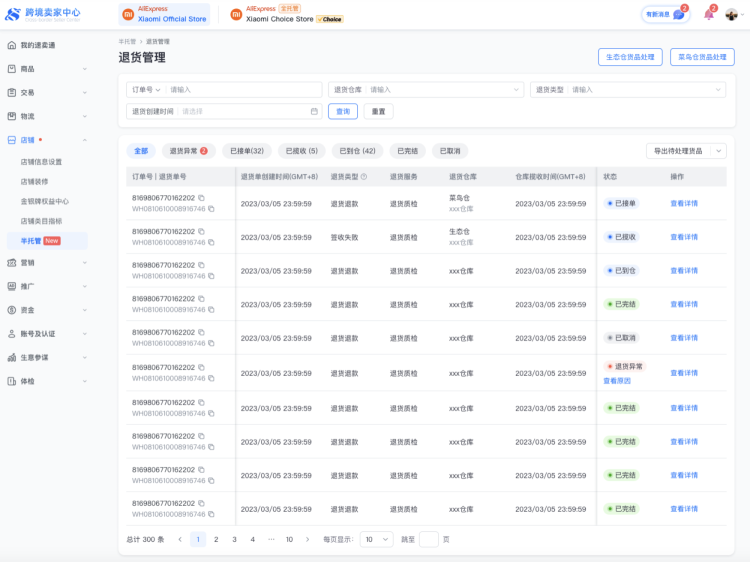Click the 生态仓货品处理 button
This screenshot has width=750, height=562.
630,57
